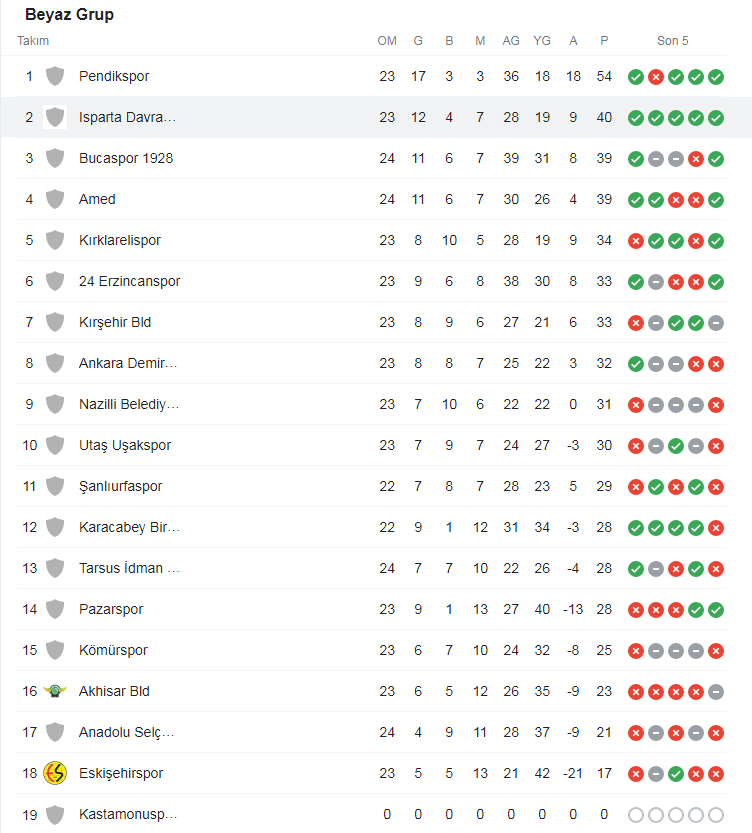Viewport: 752px width, 833px height.
Task: Click the Son 5 column header
Action: [672, 41]
